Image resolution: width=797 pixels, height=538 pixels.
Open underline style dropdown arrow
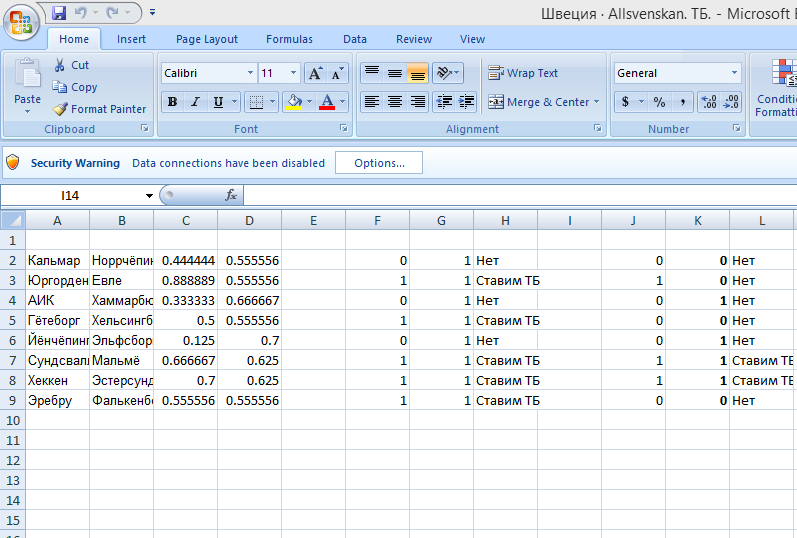(x=235, y=102)
